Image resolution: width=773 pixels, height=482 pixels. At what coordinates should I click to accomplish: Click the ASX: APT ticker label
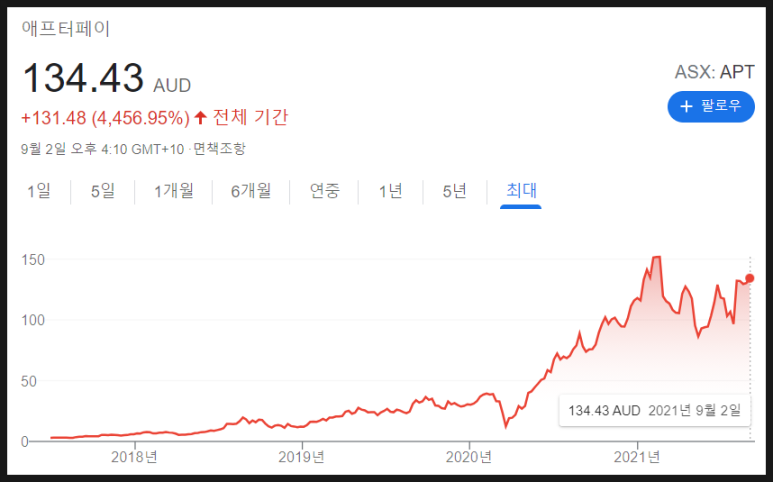click(714, 72)
